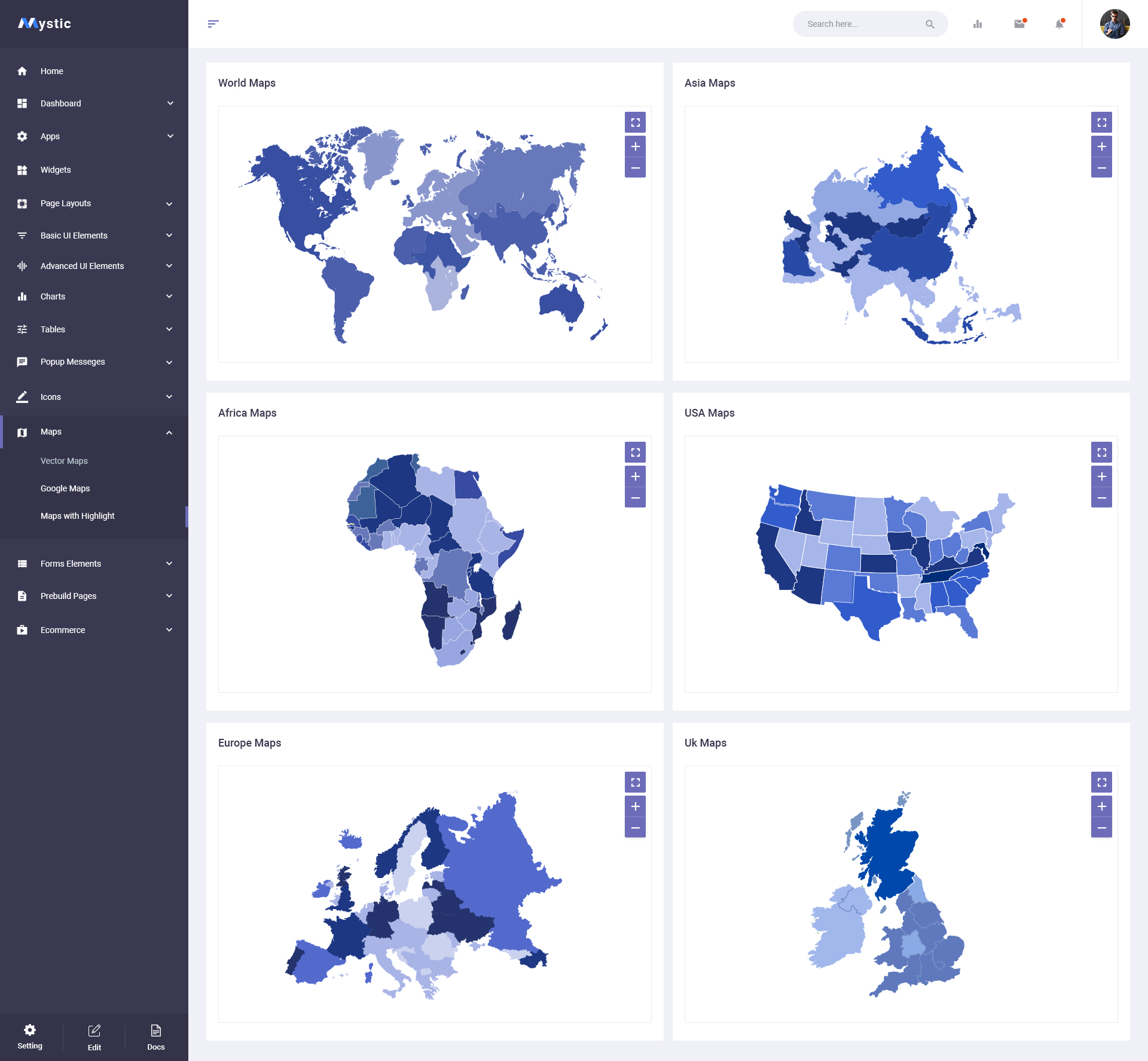Click the user profile avatar
1148x1061 pixels.
(x=1115, y=24)
